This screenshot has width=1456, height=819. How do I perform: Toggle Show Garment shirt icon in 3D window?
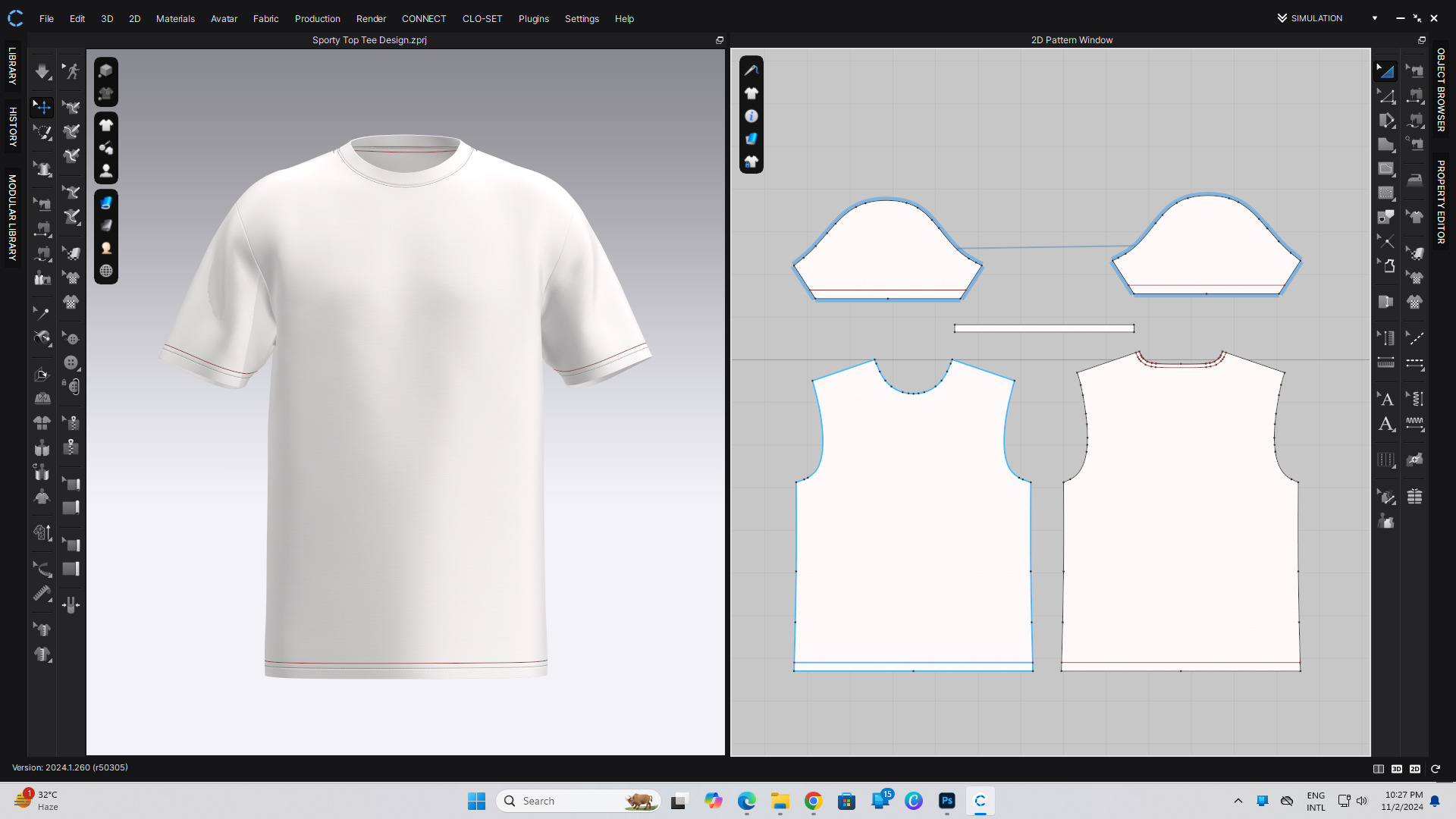click(x=106, y=125)
